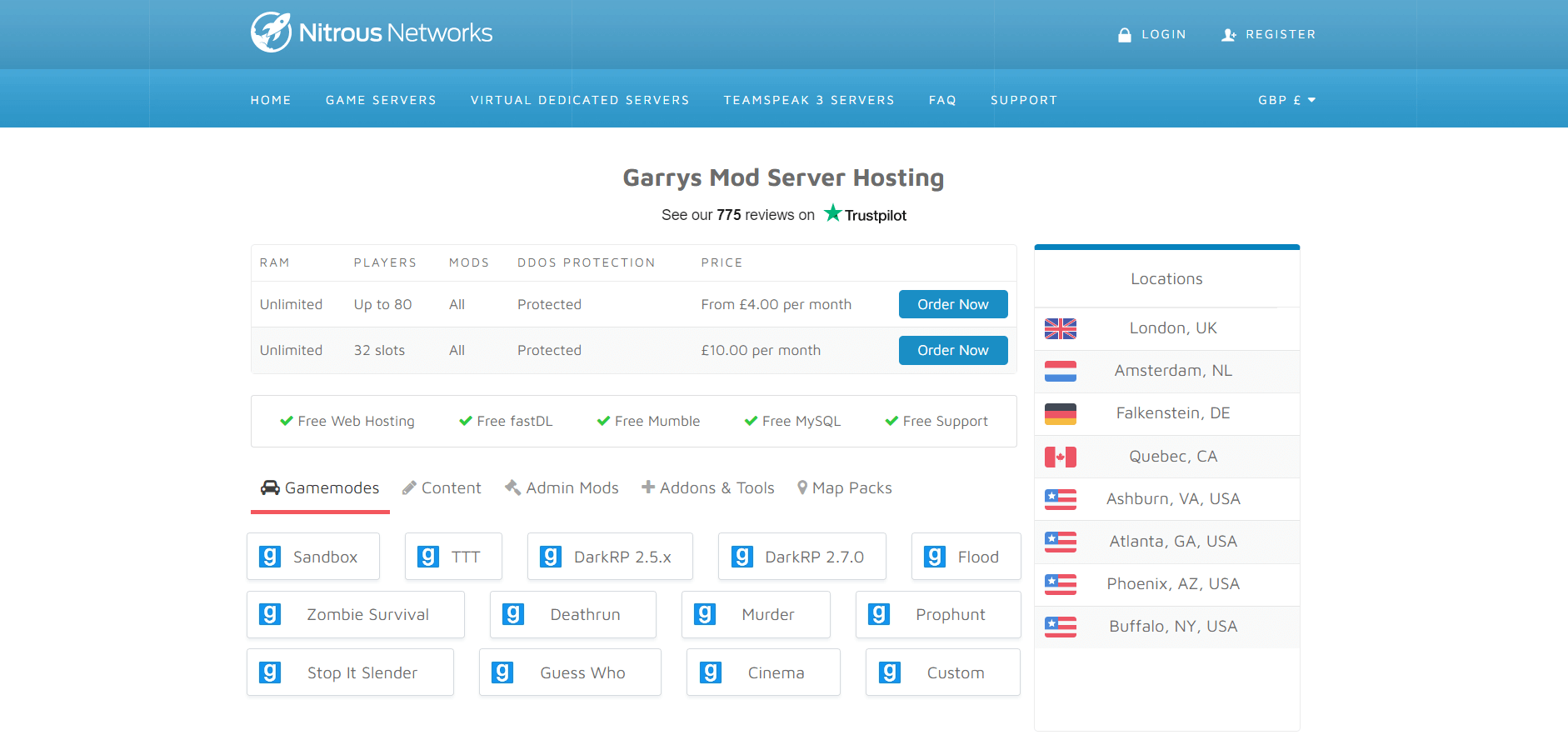Switch to the Content tab
This screenshot has height=750, width=1568.
point(442,488)
